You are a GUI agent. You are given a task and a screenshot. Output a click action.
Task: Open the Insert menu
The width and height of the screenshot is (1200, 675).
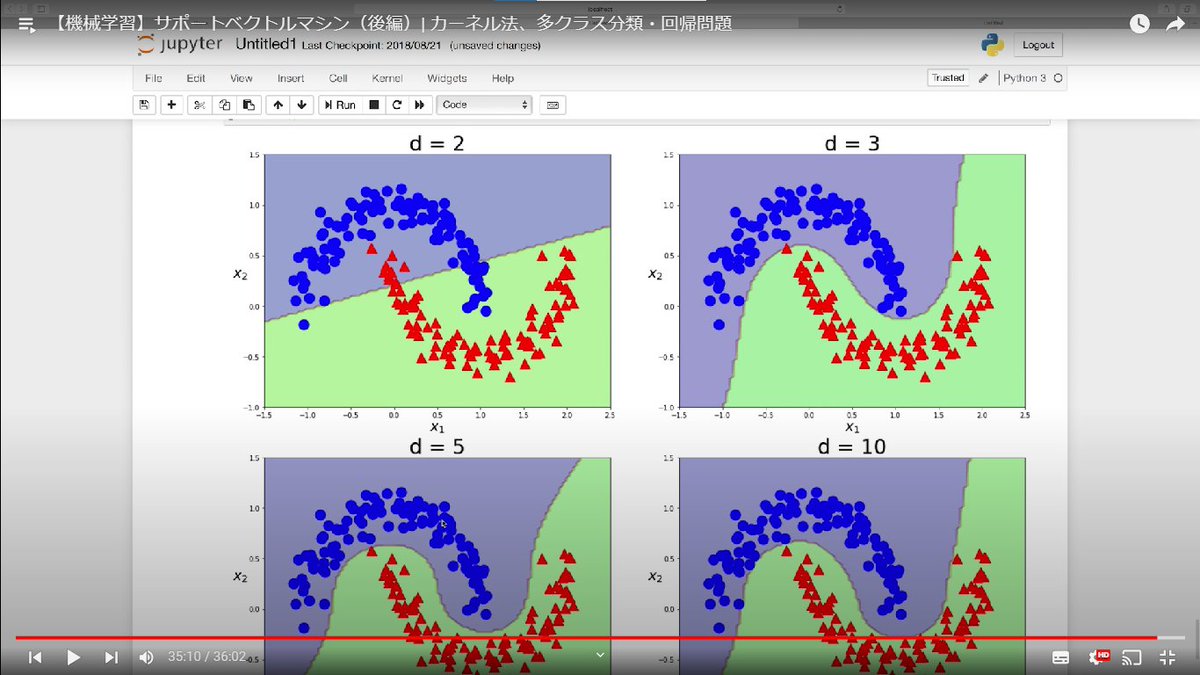pos(291,78)
